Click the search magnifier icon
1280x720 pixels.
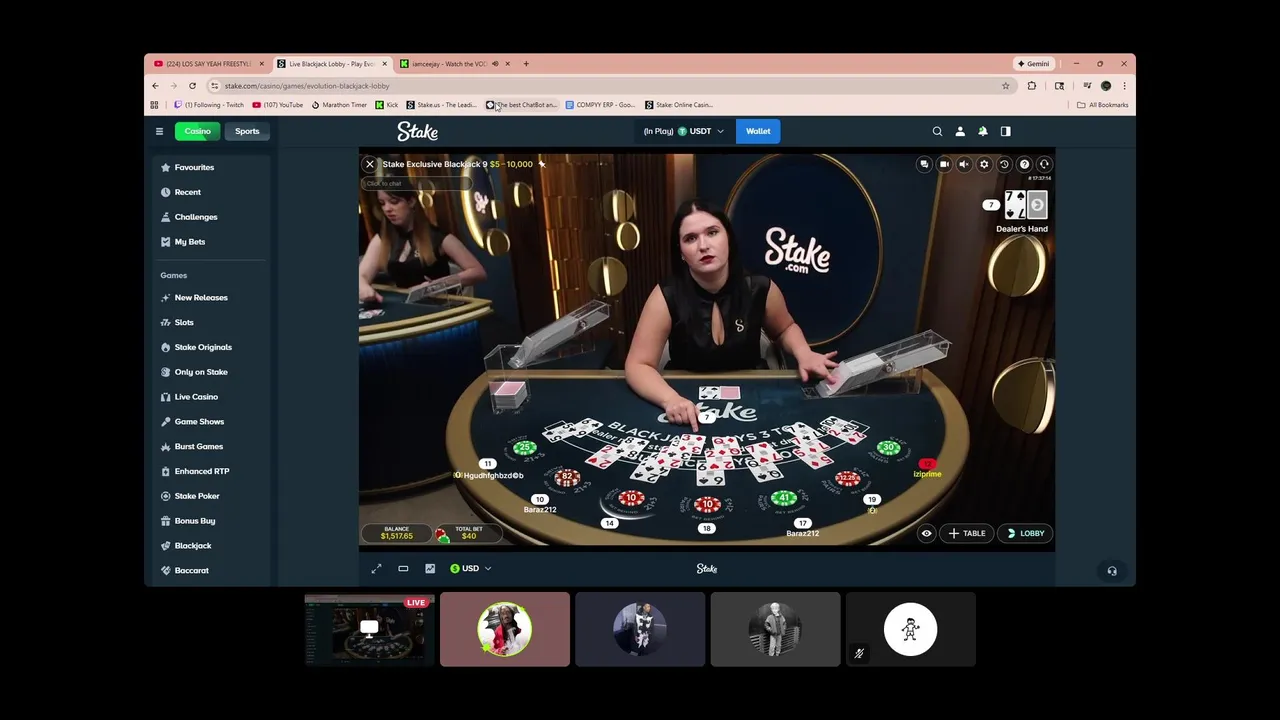937,131
